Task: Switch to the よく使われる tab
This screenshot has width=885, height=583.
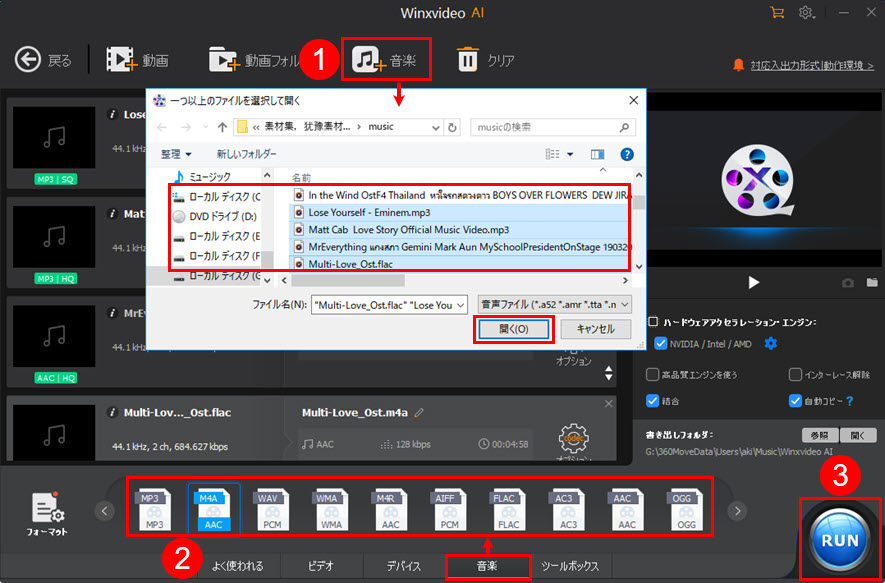Action: click(238, 566)
